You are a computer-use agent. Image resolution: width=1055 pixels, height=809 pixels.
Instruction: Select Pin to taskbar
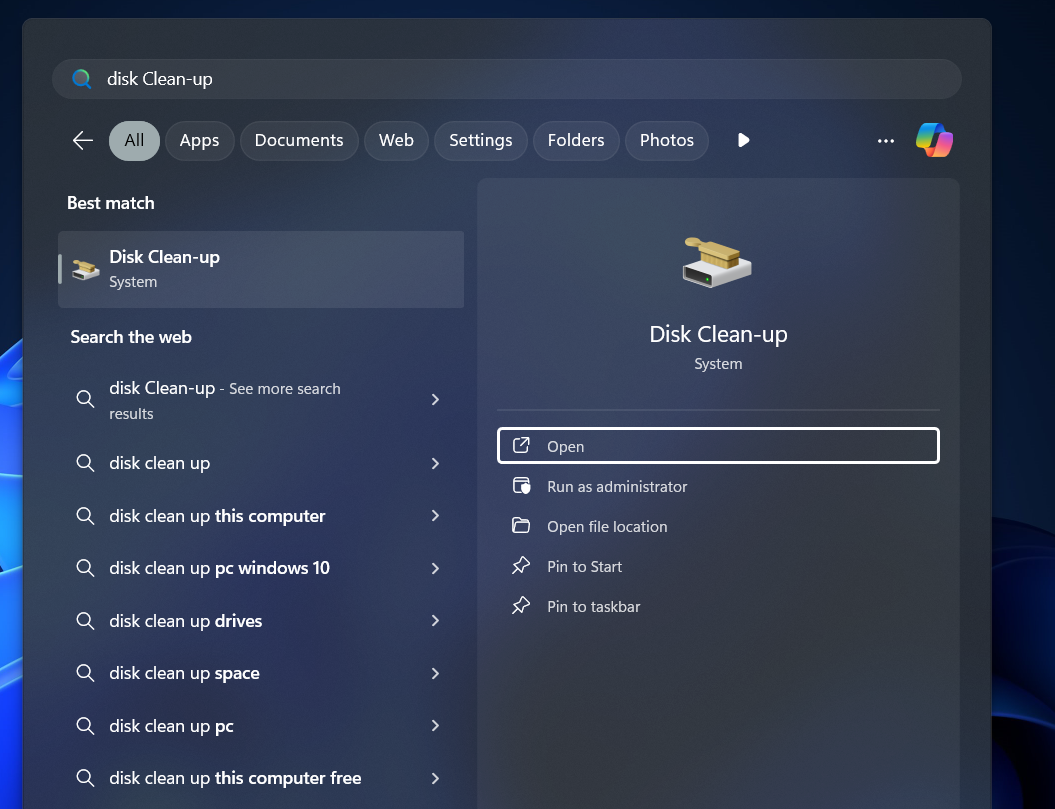point(718,606)
